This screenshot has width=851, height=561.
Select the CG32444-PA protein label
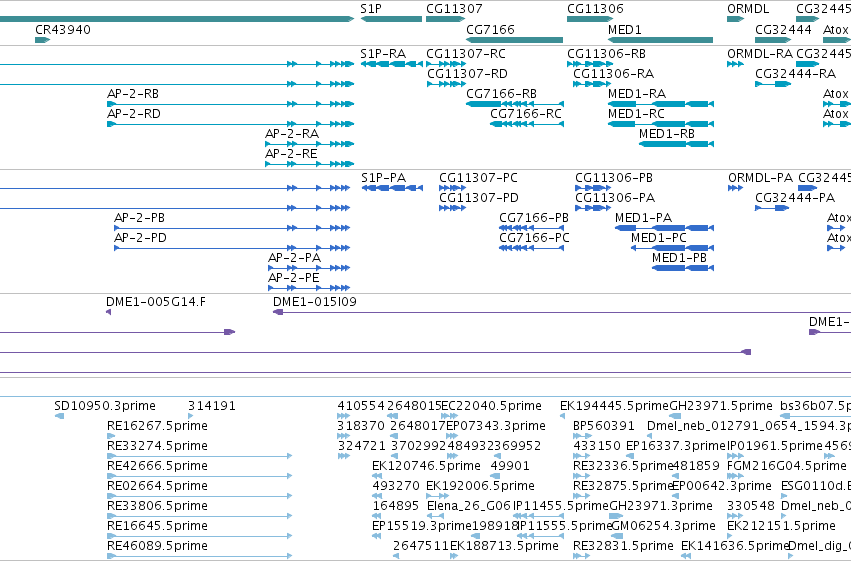coord(795,197)
